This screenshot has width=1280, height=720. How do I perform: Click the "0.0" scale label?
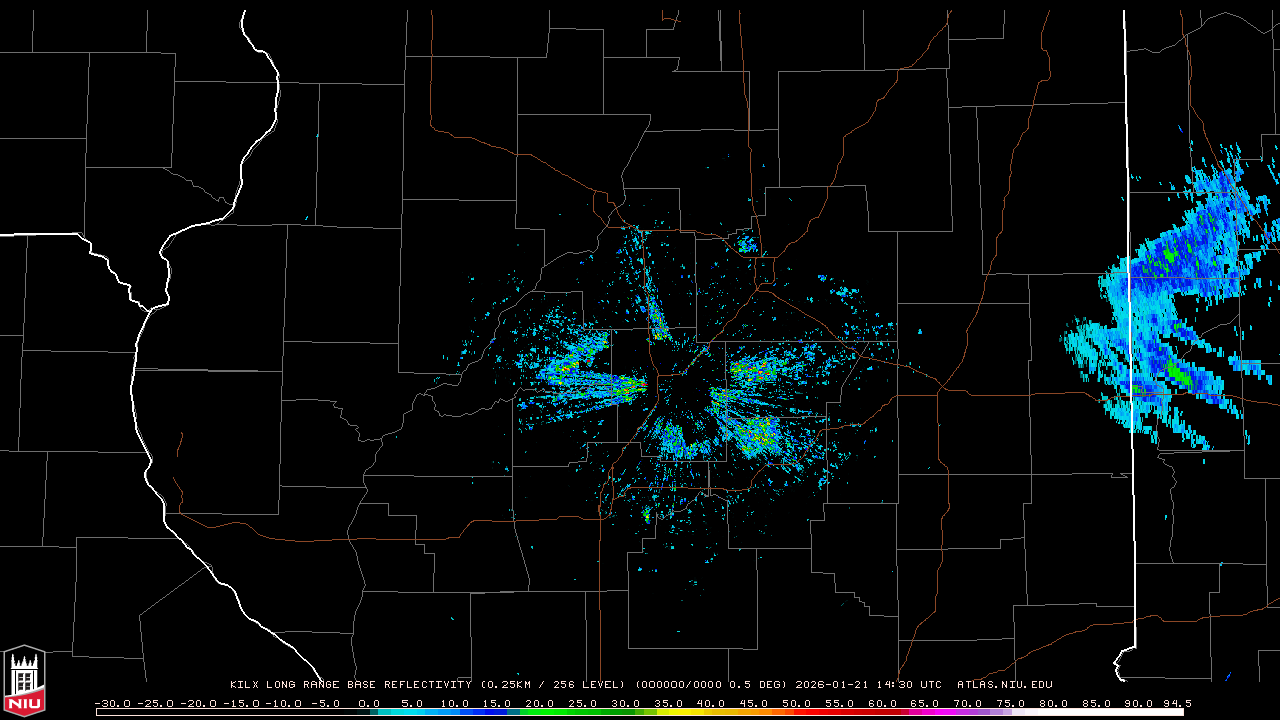pos(369,703)
